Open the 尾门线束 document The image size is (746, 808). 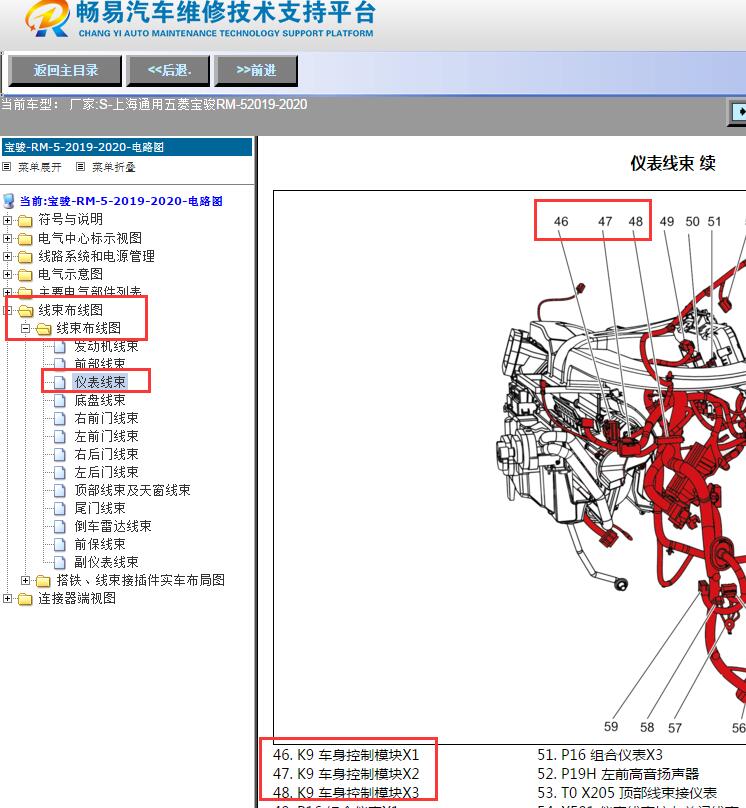[x=100, y=508]
